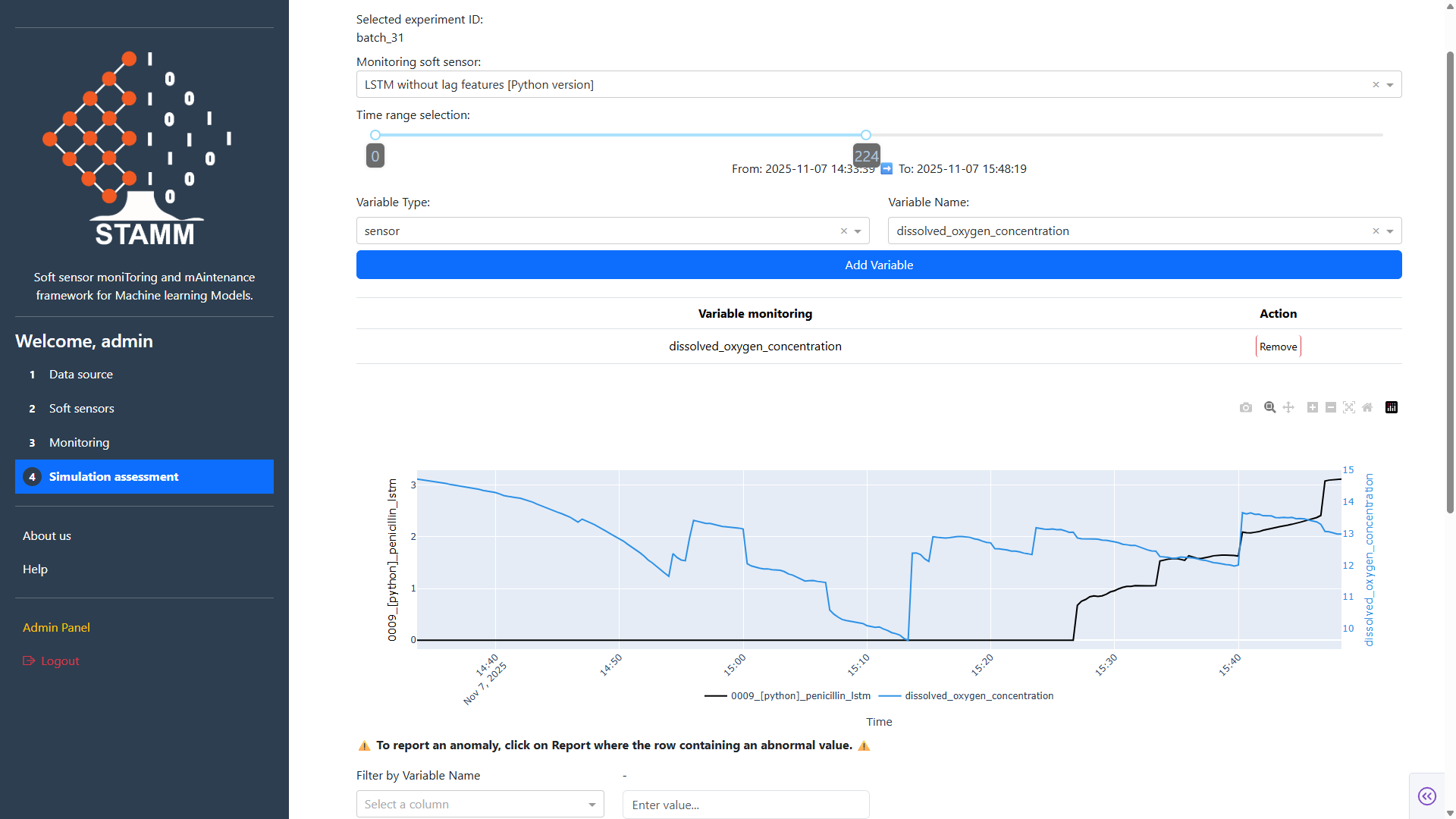This screenshot has width=1456, height=819.
Task: Click the plot Zoom in icon
Action: point(1313,408)
